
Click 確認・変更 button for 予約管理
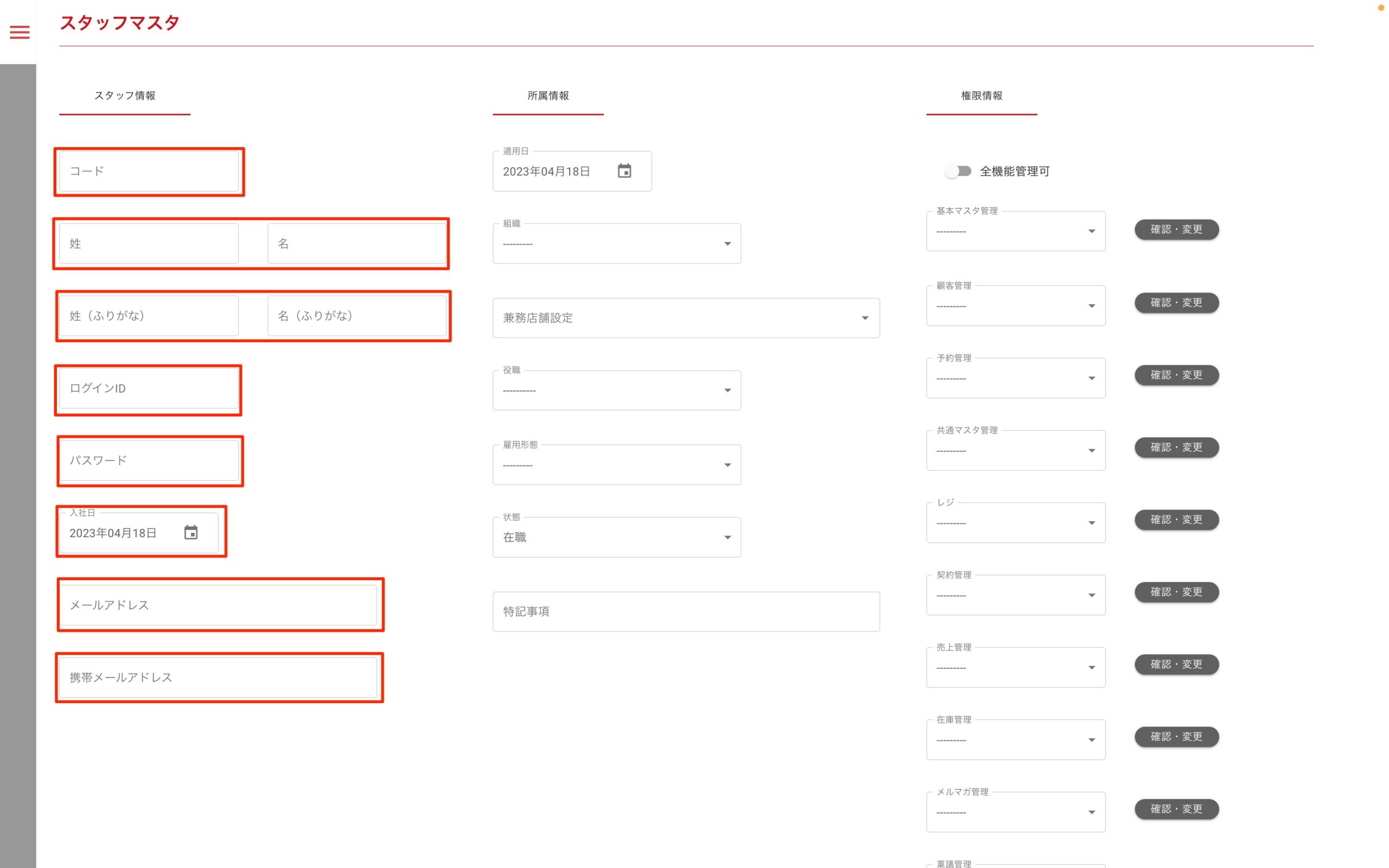point(1176,375)
